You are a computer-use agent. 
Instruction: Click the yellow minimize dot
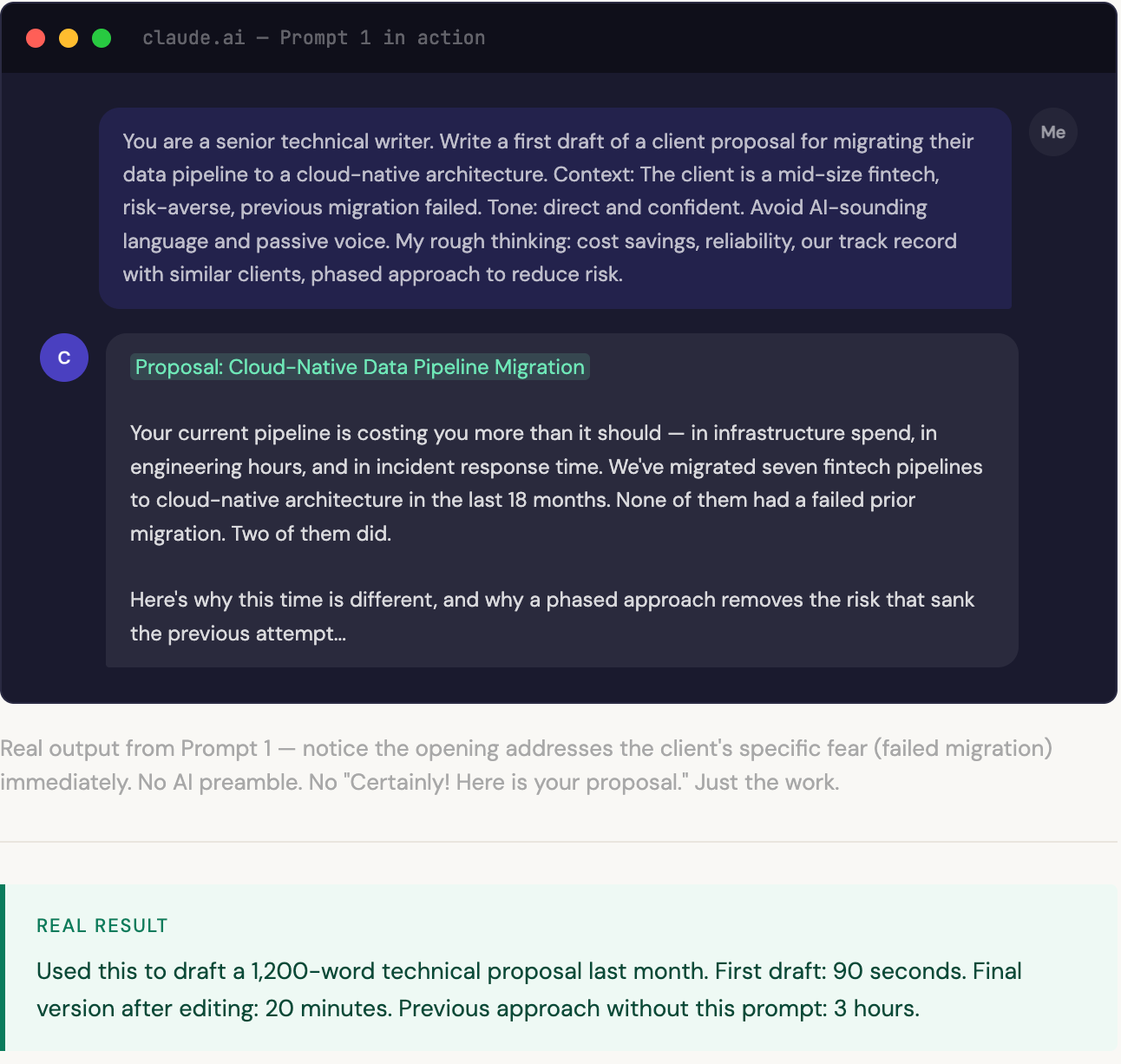coord(69,38)
